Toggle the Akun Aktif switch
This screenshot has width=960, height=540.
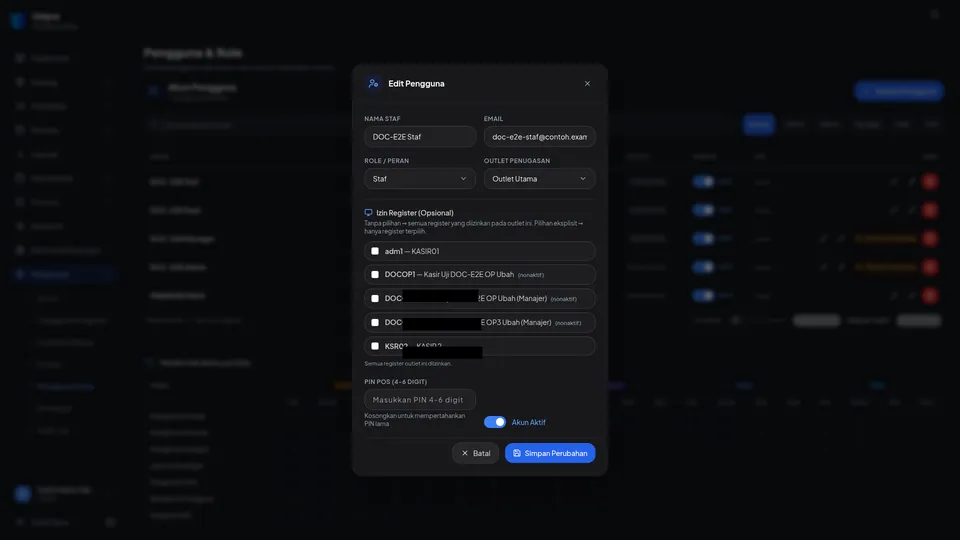coord(495,422)
